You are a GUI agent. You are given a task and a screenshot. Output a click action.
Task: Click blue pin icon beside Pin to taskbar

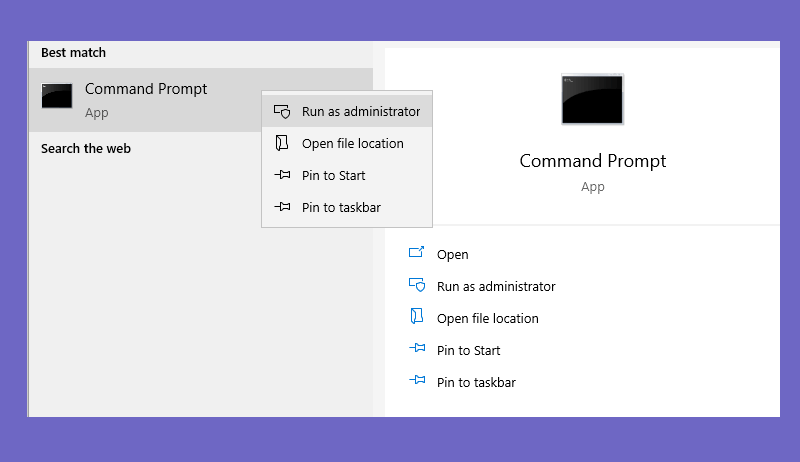click(x=417, y=380)
